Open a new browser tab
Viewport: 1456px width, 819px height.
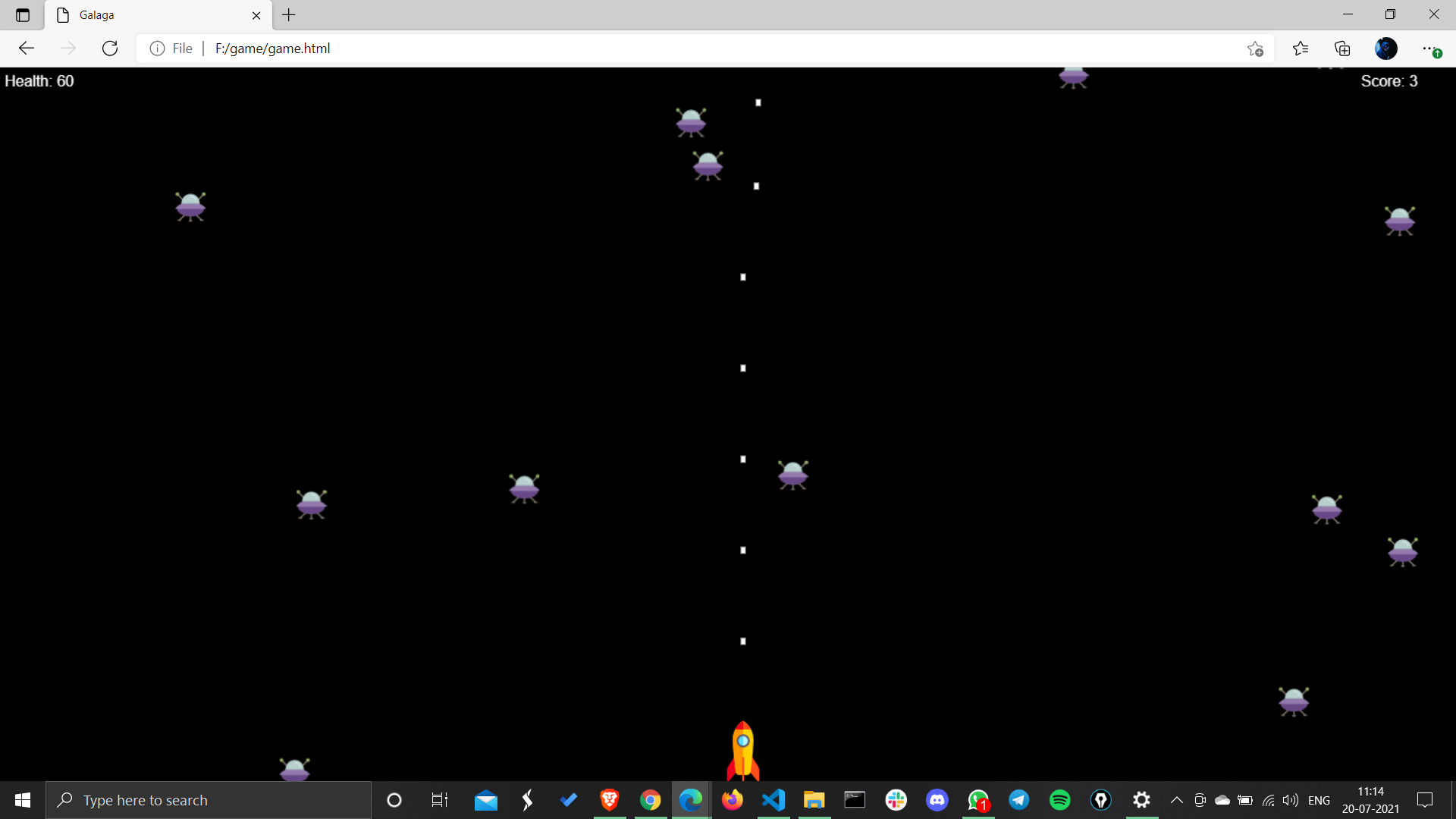coord(289,15)
